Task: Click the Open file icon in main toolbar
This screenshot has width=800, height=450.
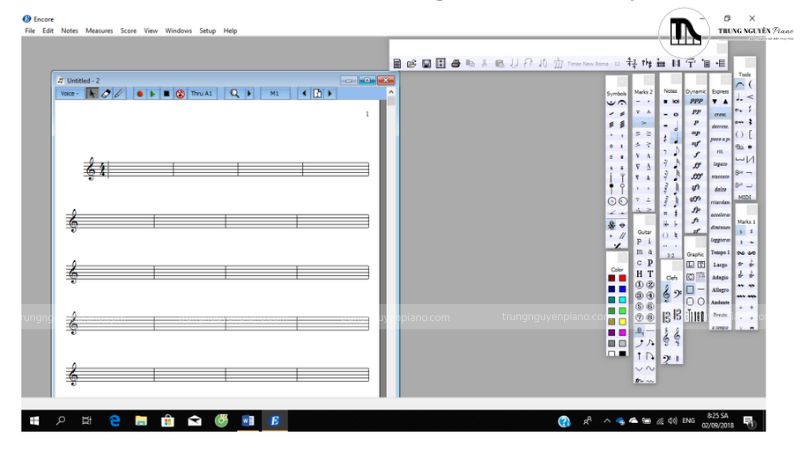Action: click(x=411, y=63)
